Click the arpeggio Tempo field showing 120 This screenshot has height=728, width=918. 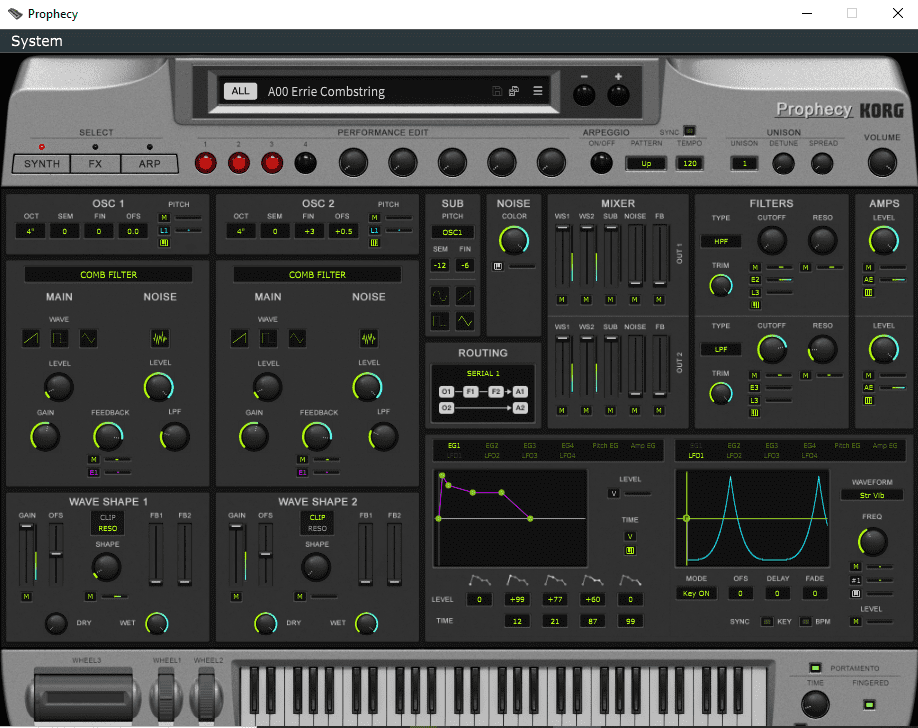tap(690, 163)
